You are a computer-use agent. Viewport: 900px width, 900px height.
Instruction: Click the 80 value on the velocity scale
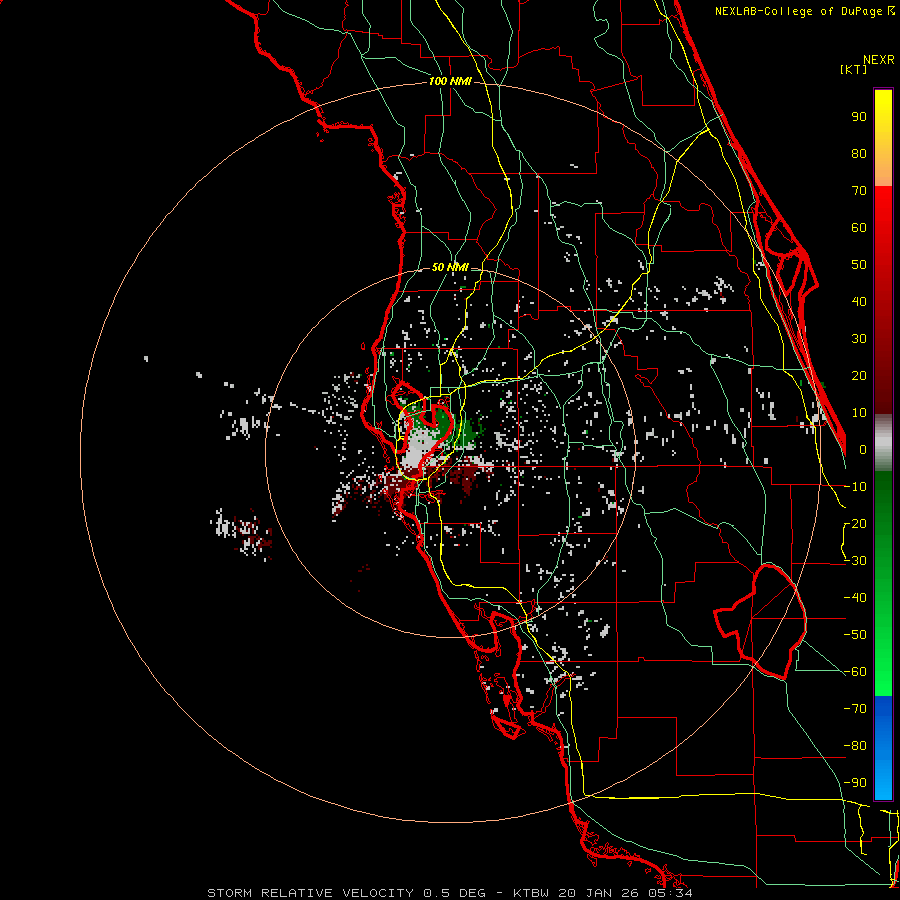859,154
